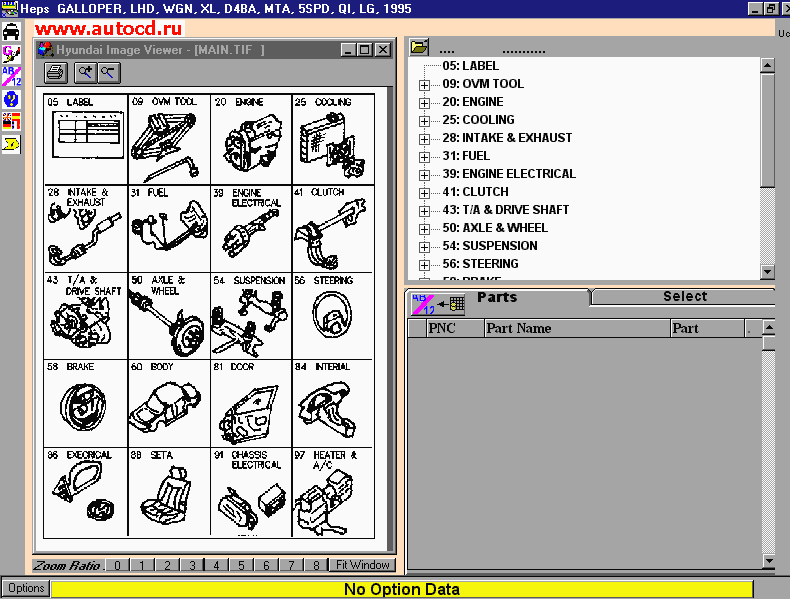The width and height of the screenshot is (790, 599).
Task: Open the group search icon in left sidebar
Action: (x=11, y=54)
